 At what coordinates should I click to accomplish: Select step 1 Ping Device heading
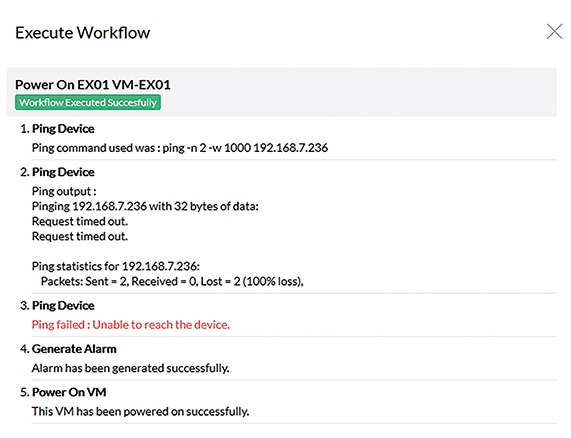point(57,129)
